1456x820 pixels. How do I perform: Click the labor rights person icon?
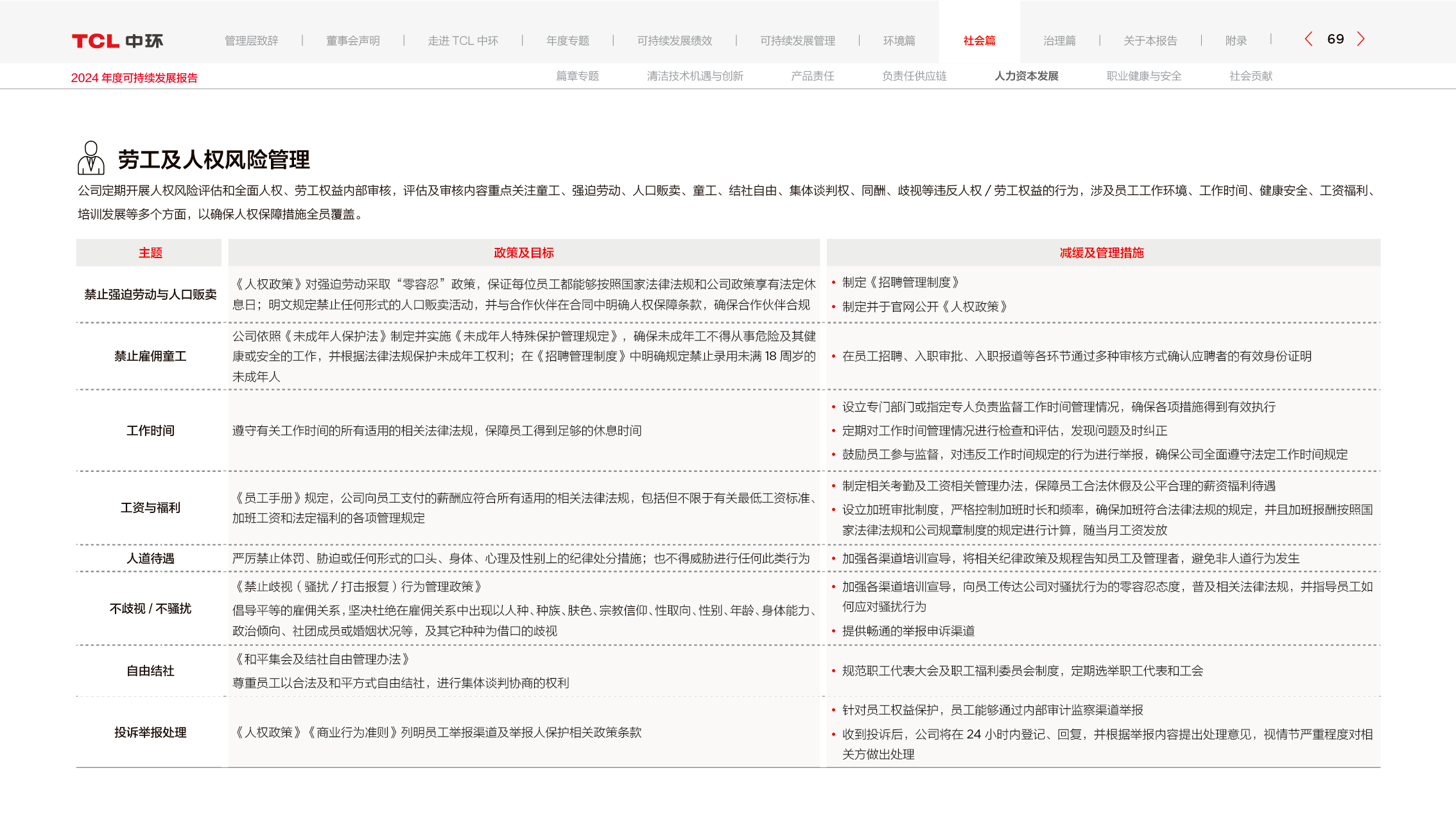91,158
